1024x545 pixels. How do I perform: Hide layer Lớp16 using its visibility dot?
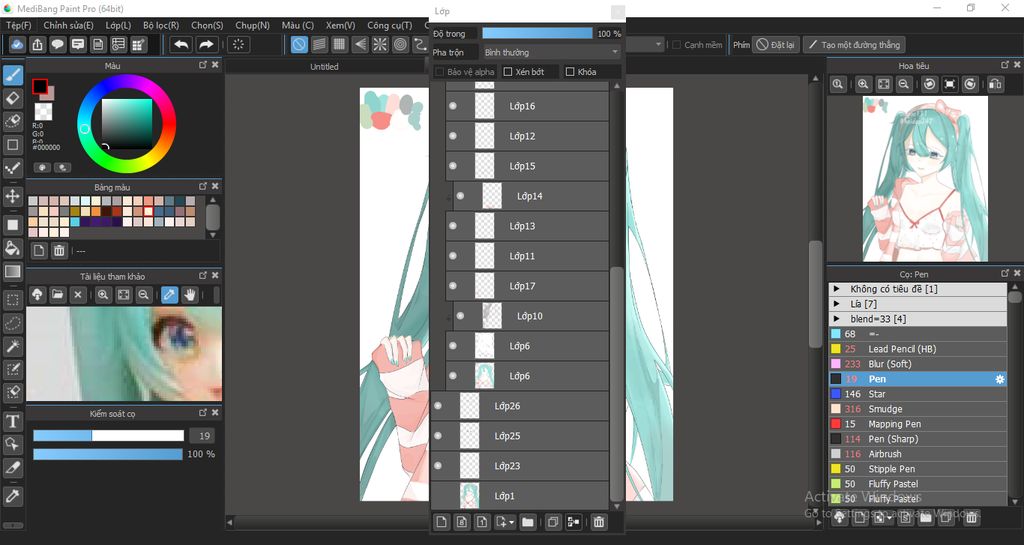[x=453, y=106]
